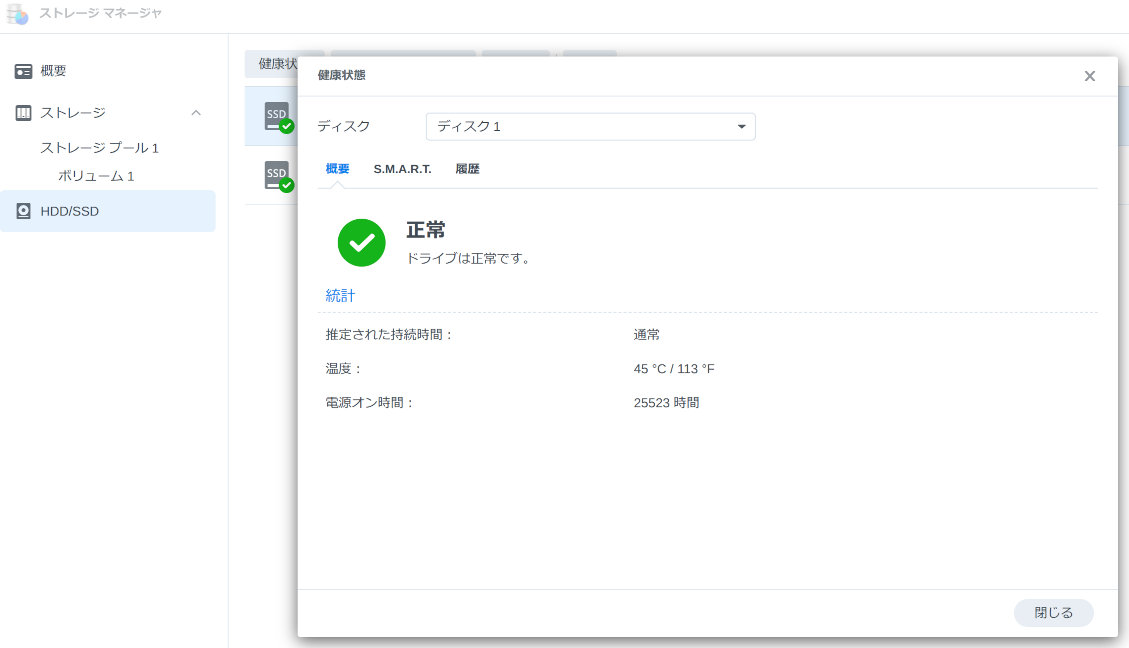The width and height of the screenshot is (1129, 648).
Task: Click the ストレージ マネージャ window title
Action: click(101, 13)
